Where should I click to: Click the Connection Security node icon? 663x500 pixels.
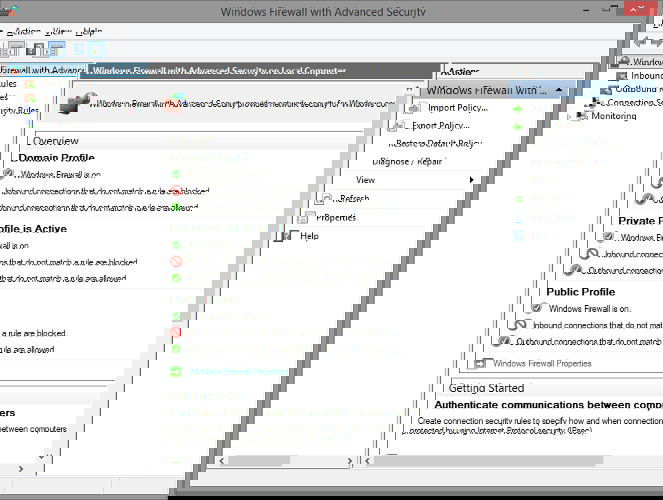click(595, 103)
